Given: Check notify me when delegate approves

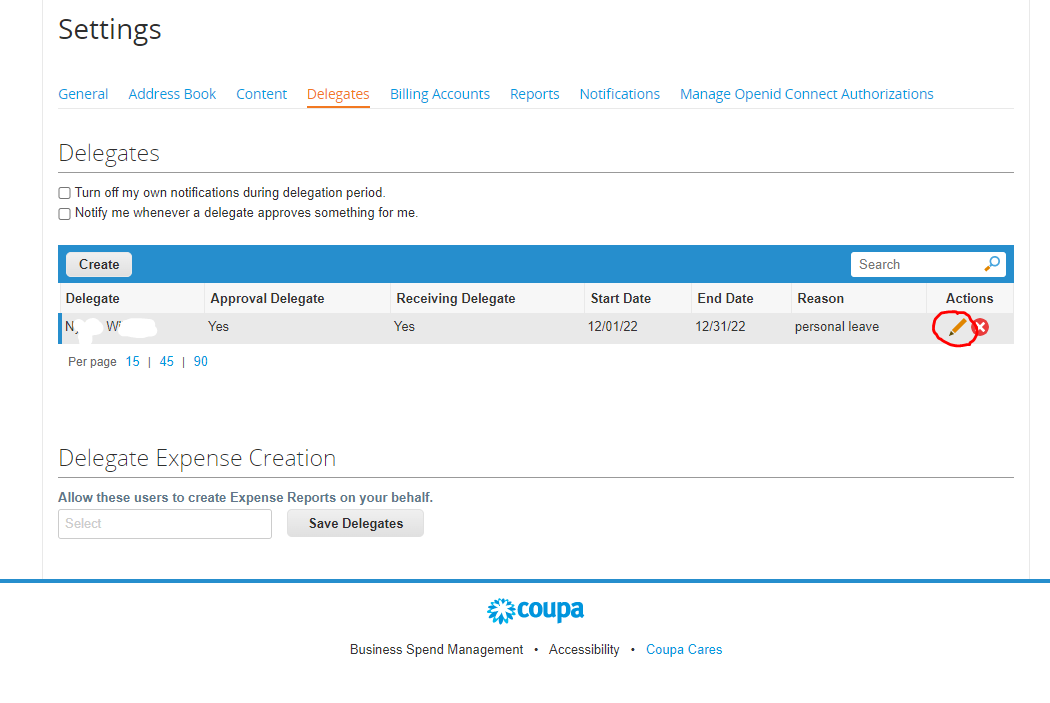Looking at the screenshot, I should (x=65, y=214).
